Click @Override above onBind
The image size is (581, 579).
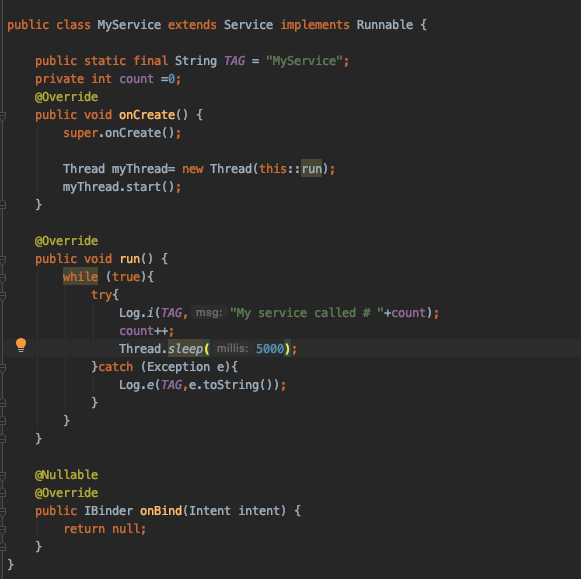click(66, 493)
